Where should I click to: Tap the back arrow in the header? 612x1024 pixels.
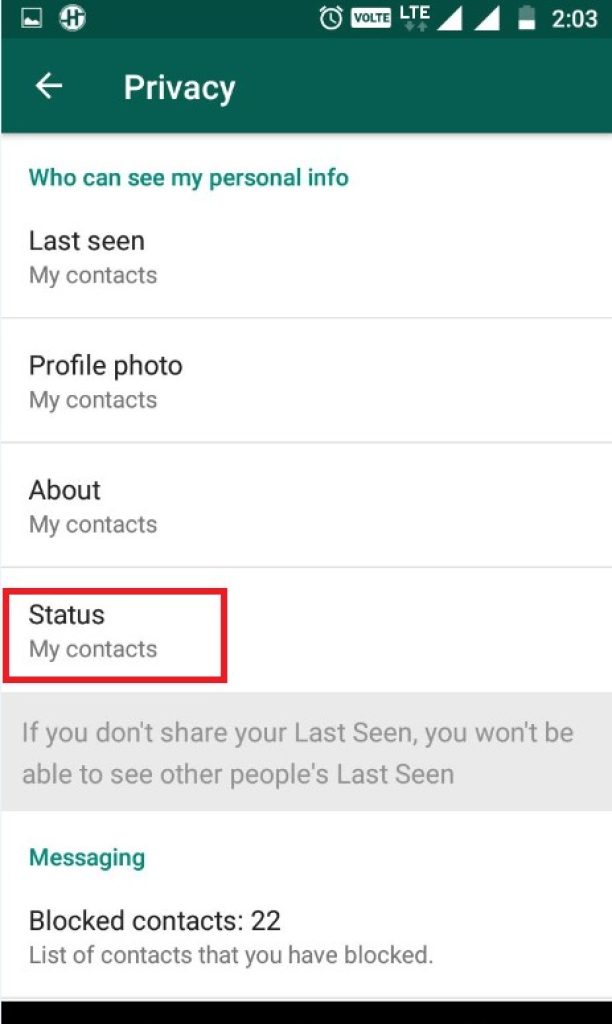tap(48, 87)
